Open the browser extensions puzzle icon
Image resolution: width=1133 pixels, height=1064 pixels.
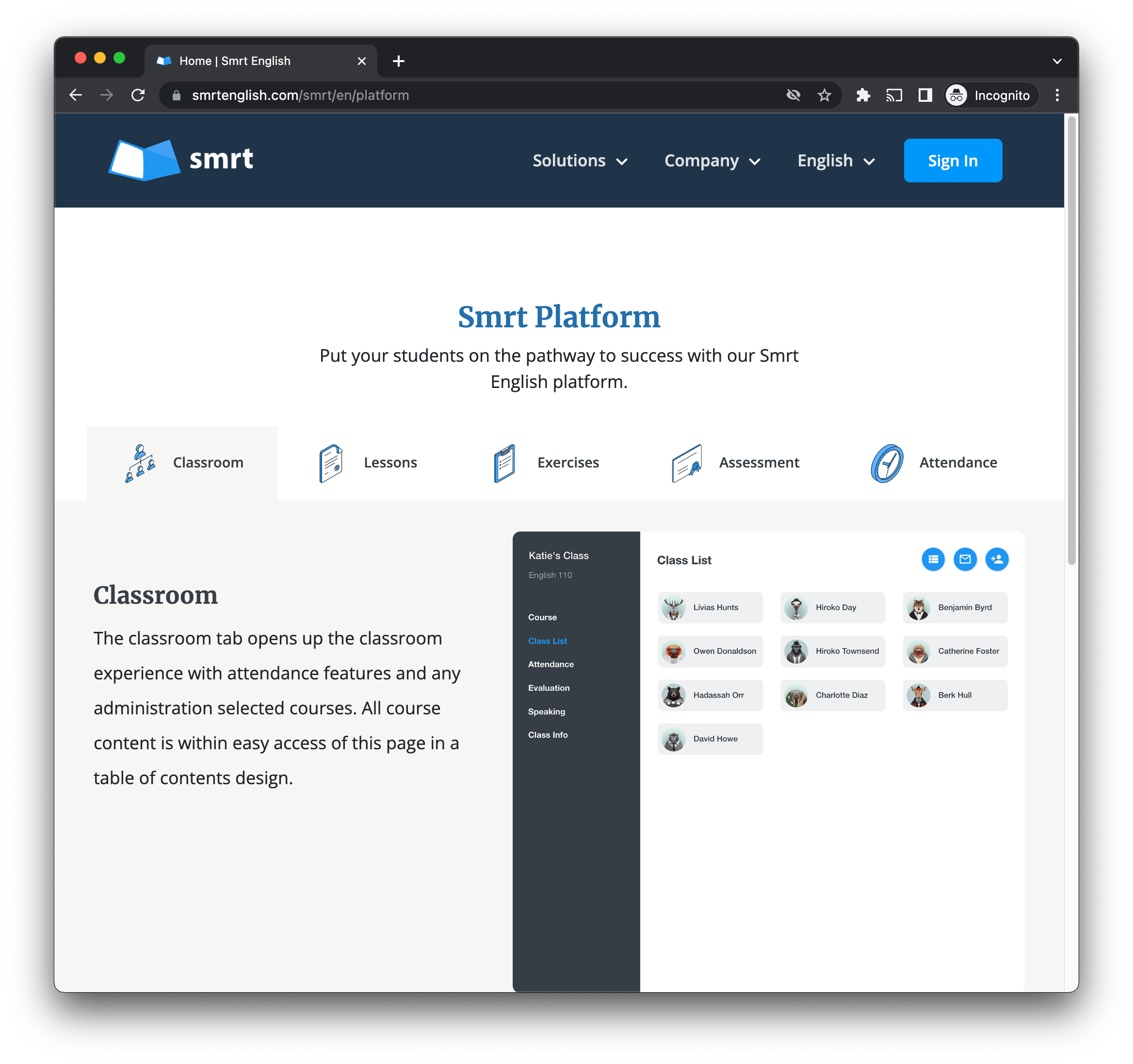click(863, 95)
